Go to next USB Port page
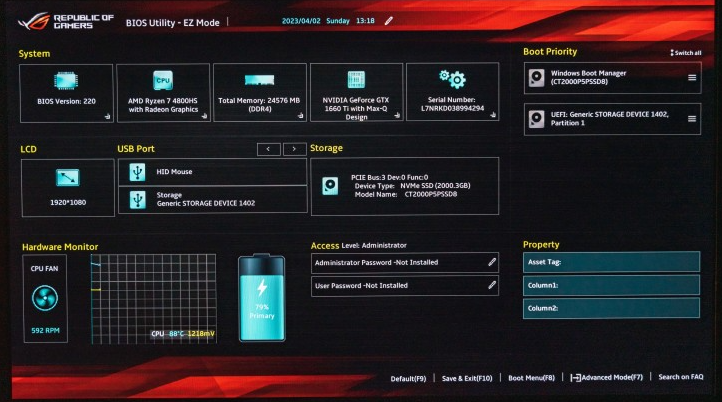Viewport: 722px width, 402px height. tap(295, 149)
